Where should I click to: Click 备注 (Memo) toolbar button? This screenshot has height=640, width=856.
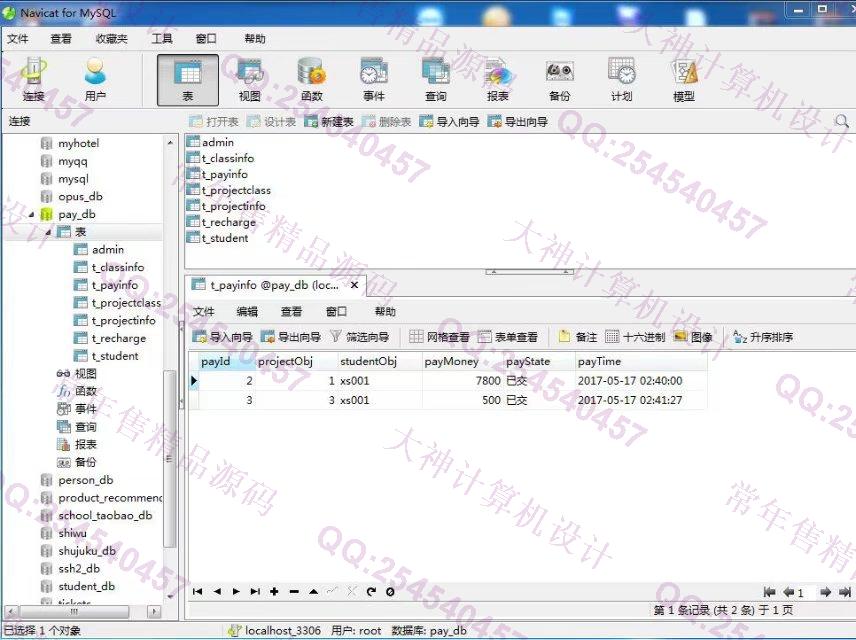(x=578, y=337)
